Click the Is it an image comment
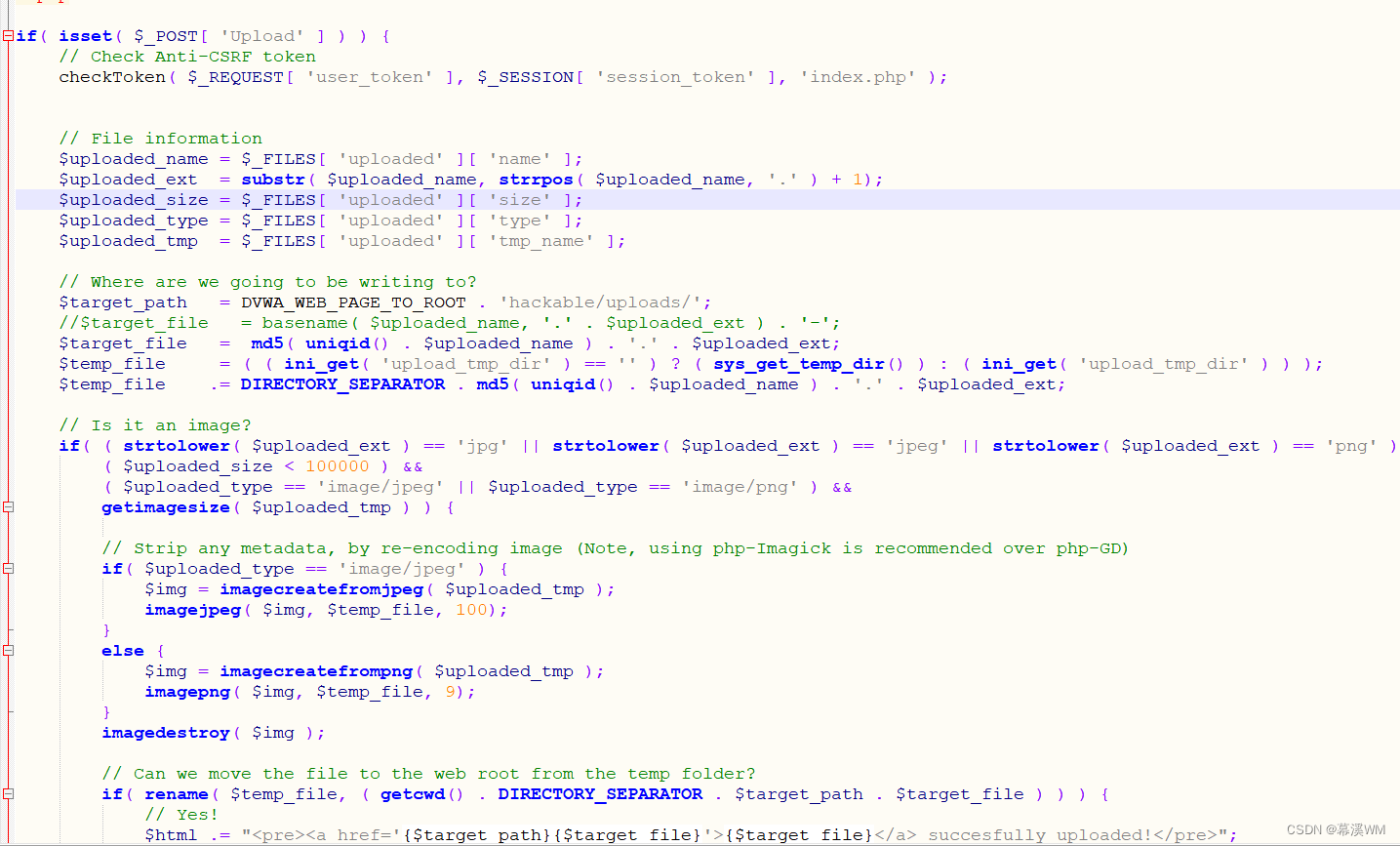1400x846 pixels. click(155, 425)
